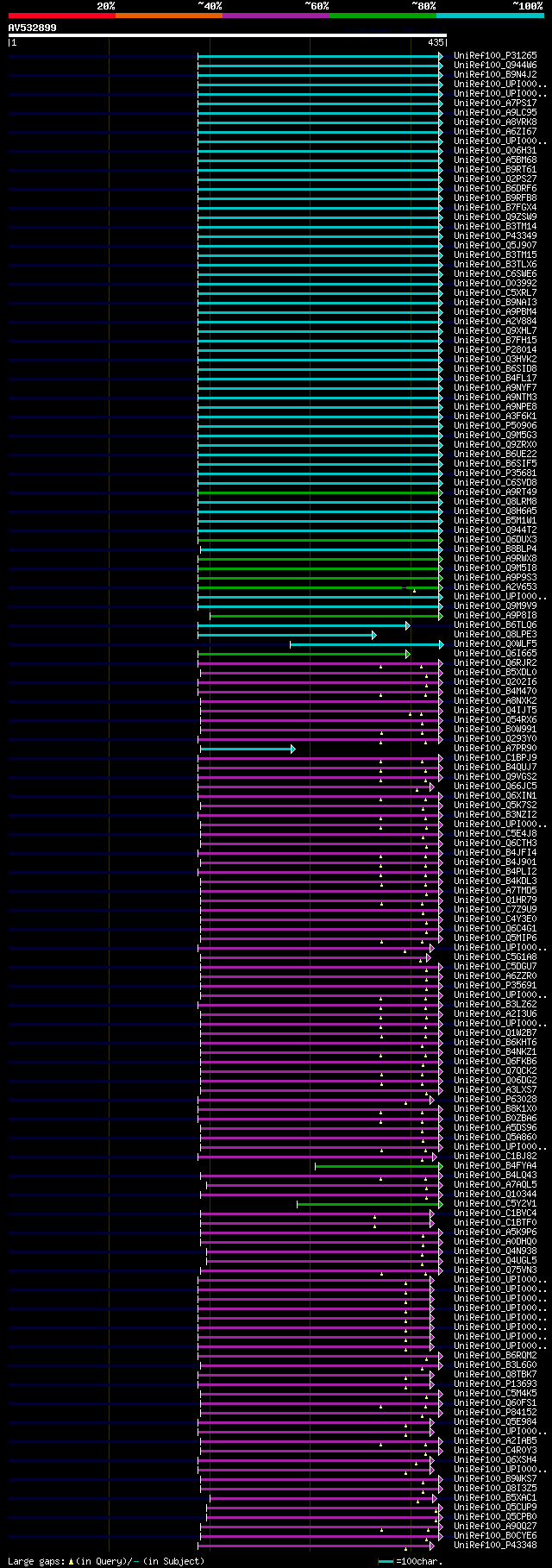Select hit label UniRef100_Q06H31
552x1568 pixels.
(495, 151)
